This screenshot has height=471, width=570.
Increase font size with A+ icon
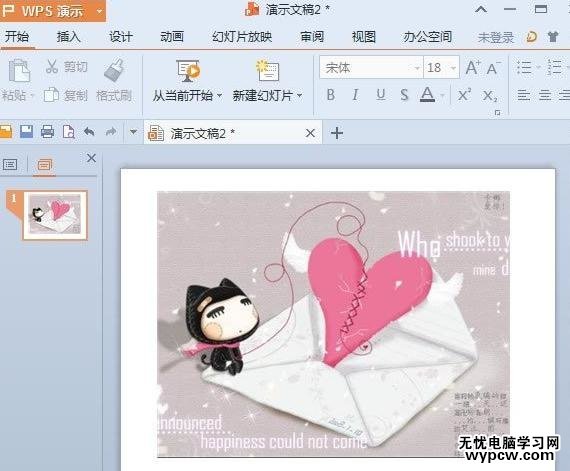click(x=473, y=68)
